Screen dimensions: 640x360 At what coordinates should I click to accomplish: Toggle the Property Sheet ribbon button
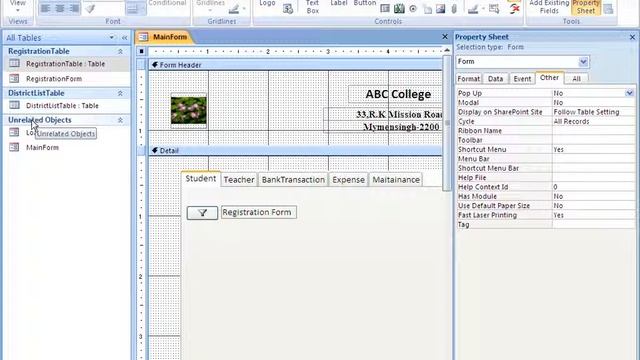pyautogui.click(x=586, y=7)
